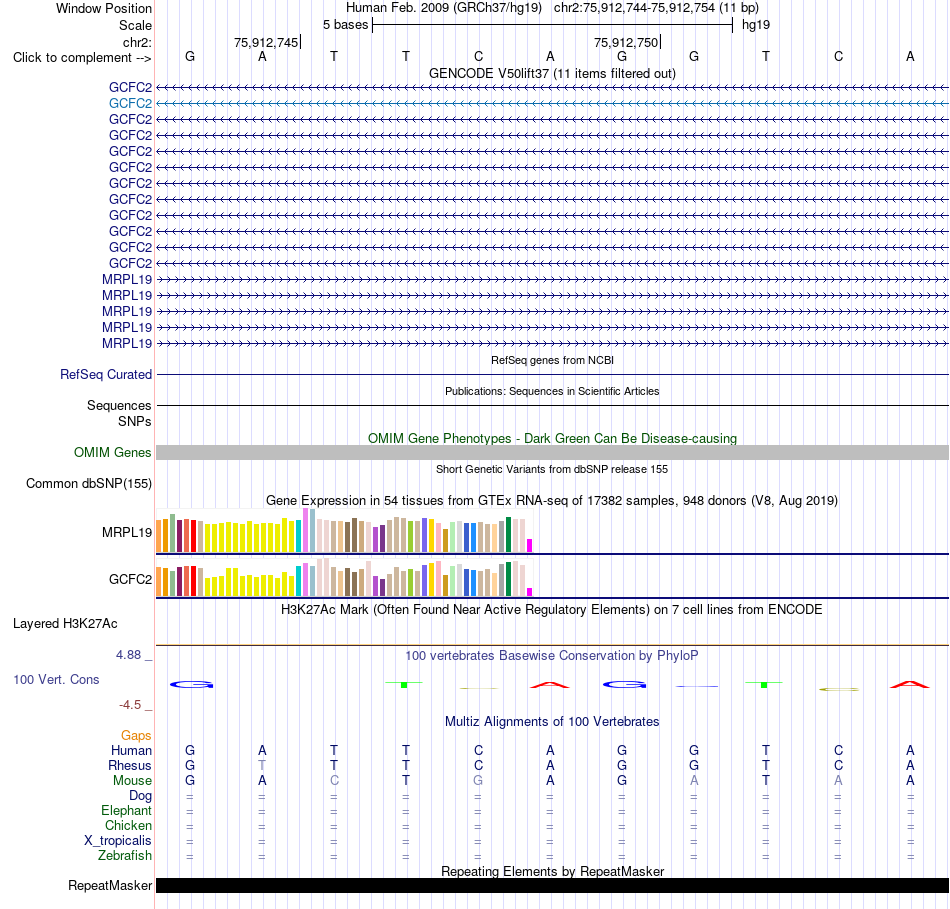Image resolution: width=950 pixels, height=909 pixels.
Task: Click the Scale label
Action: [x=135, y=25]
